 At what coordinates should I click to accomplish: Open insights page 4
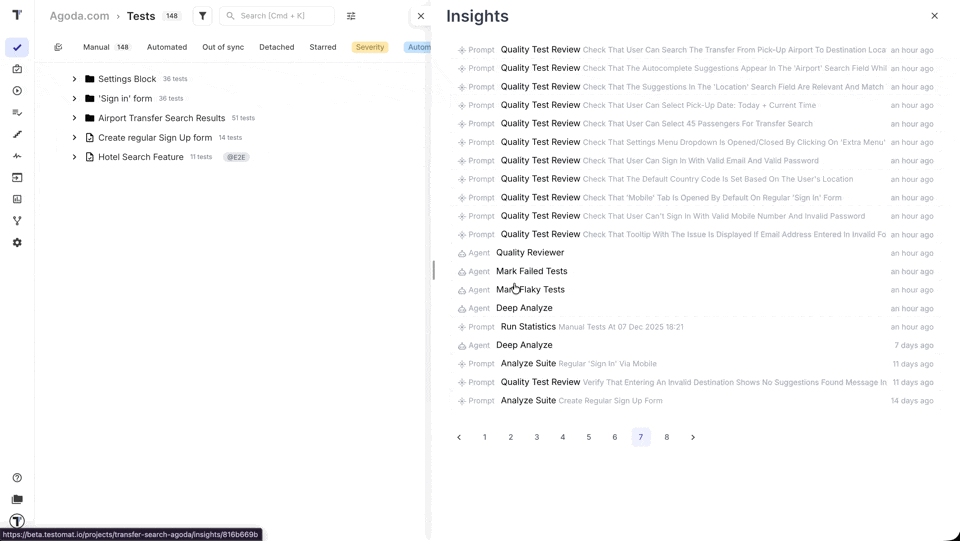(563, 437)
